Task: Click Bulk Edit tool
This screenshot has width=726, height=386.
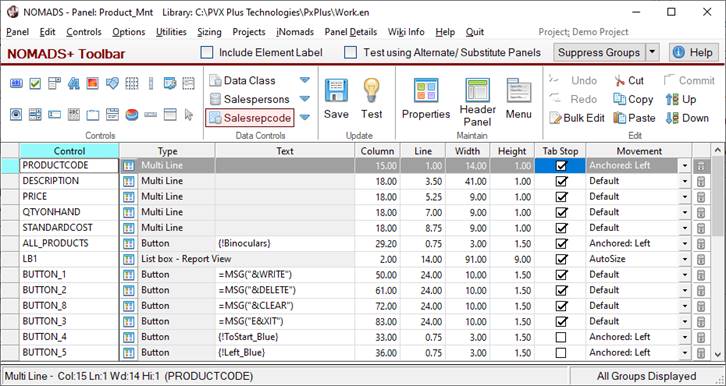Action: (x=577, y=118)
